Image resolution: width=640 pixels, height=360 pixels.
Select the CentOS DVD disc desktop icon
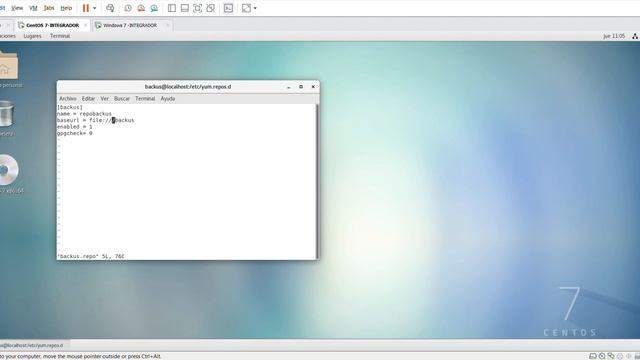pyautogui.click(x=8, y=169)
